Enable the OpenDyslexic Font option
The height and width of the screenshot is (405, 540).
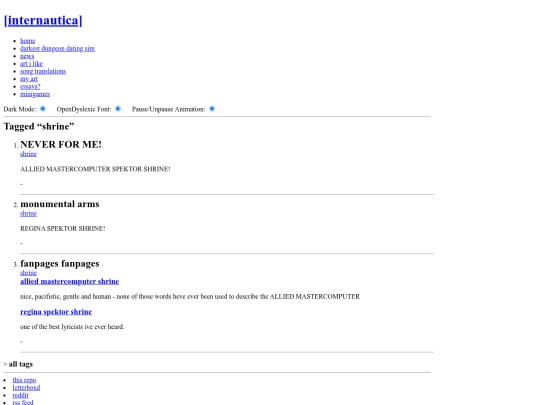(x=118, y=109)
